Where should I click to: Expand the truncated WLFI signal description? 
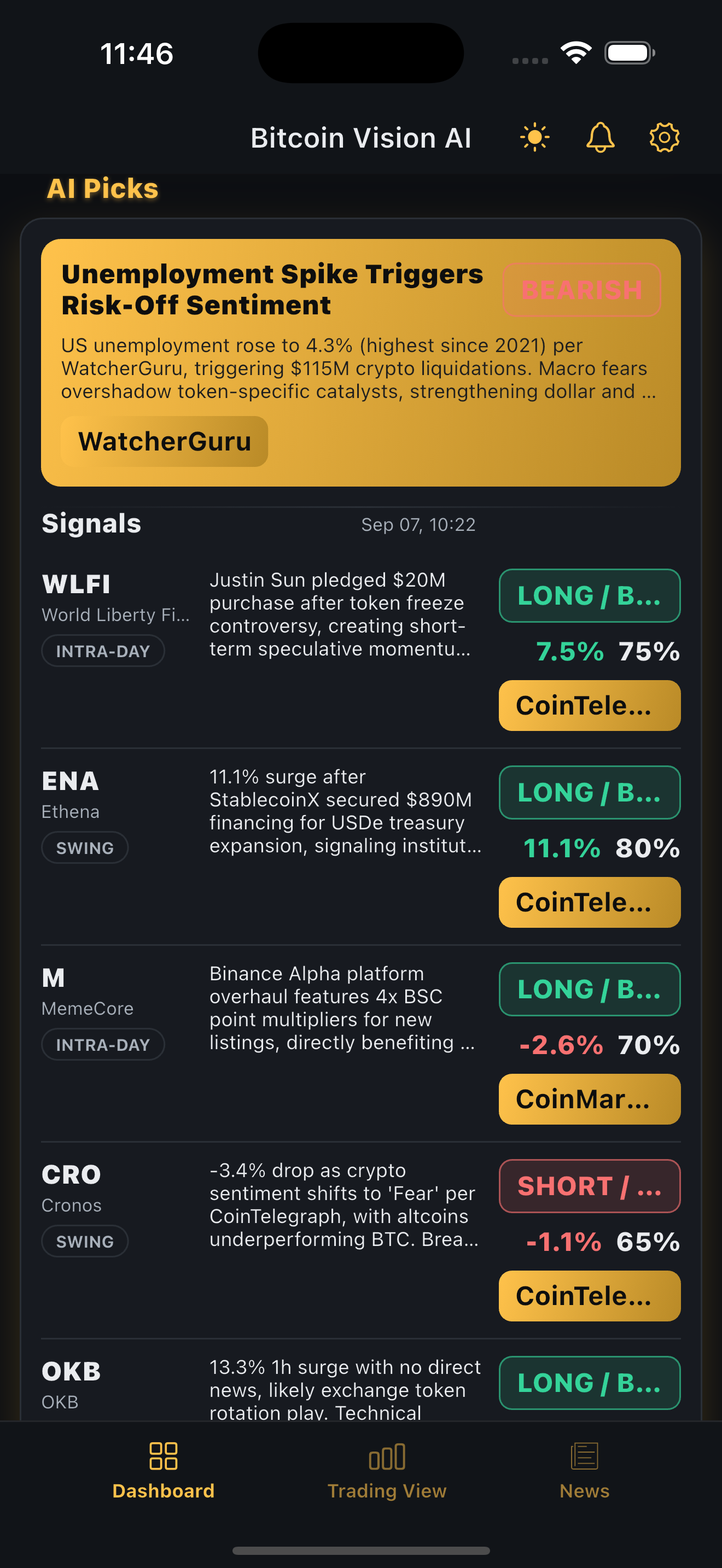coord(340,614)
